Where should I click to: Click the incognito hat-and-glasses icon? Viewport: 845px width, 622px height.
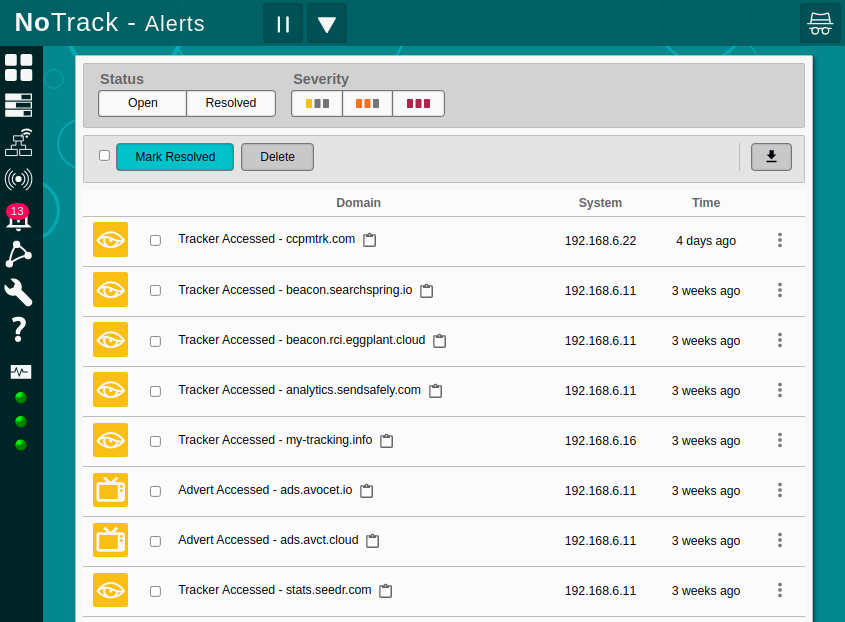click(x=820, y=23)
